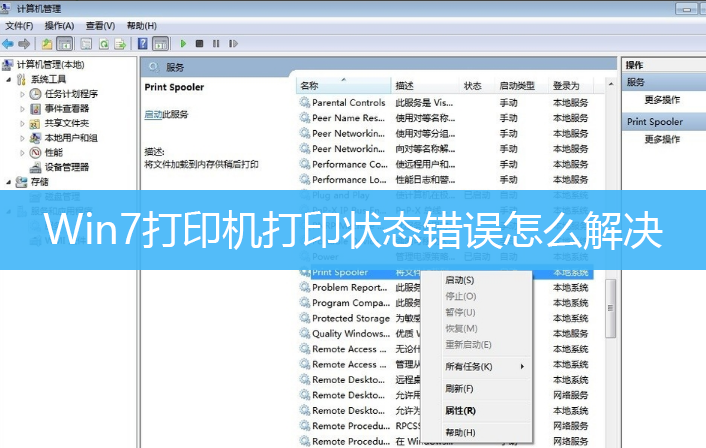The image size is (706, 448).
Task: Click the 启动 link to start service
Action: [x=153, y=114]
